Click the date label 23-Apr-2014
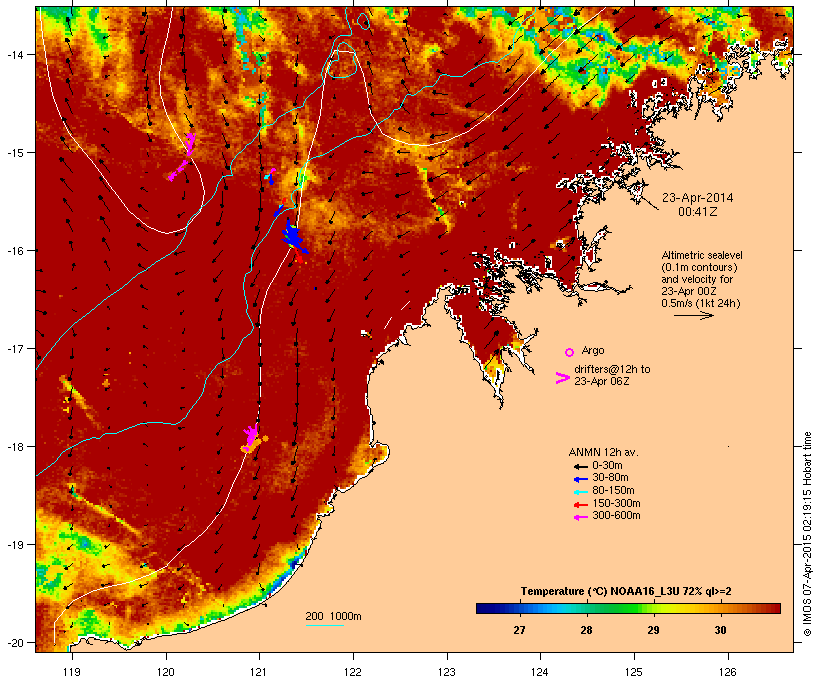This screenshot has width=820, height=680. (698, 198)
